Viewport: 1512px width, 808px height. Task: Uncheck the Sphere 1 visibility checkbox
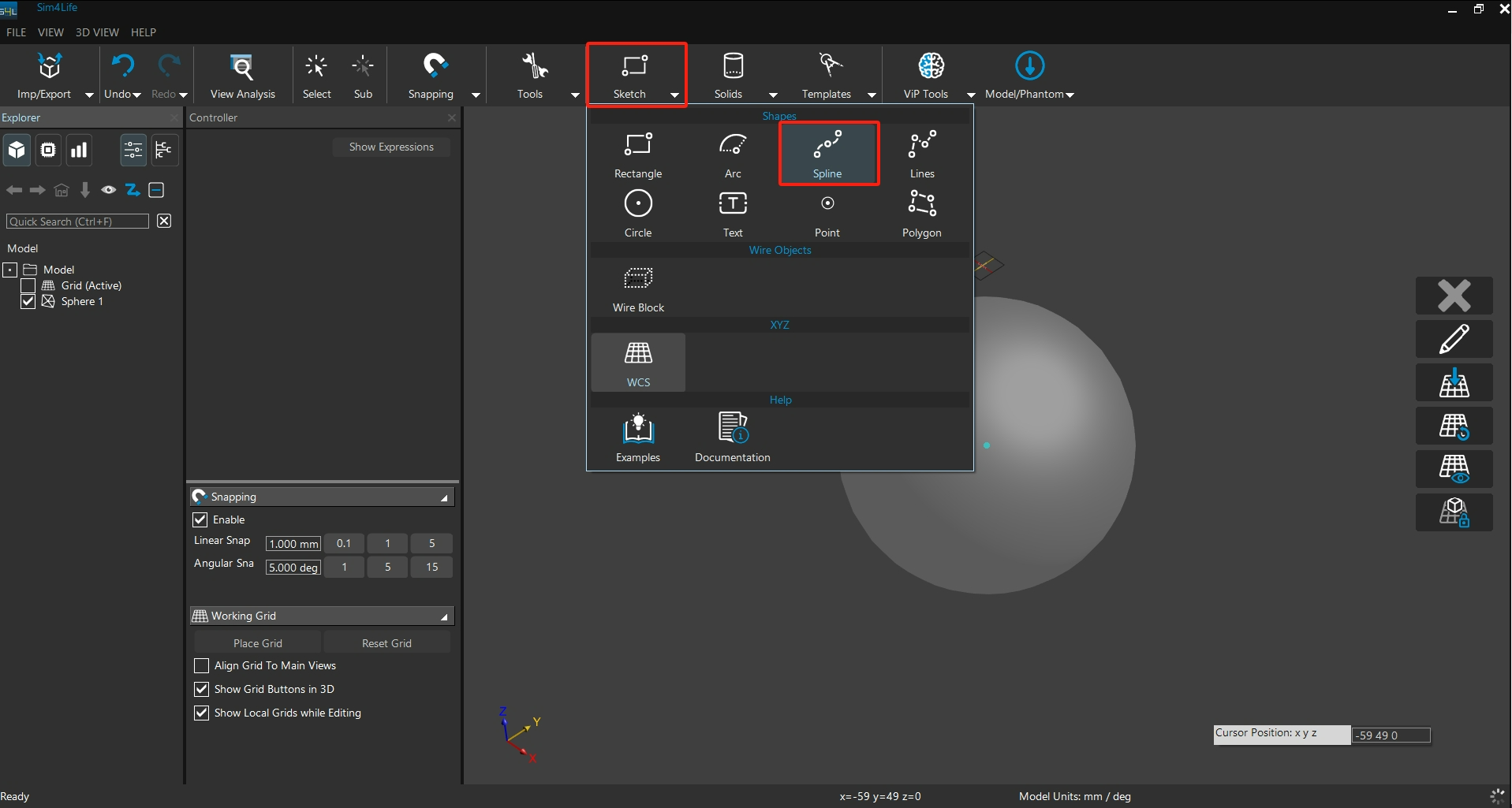click(28, 302)
